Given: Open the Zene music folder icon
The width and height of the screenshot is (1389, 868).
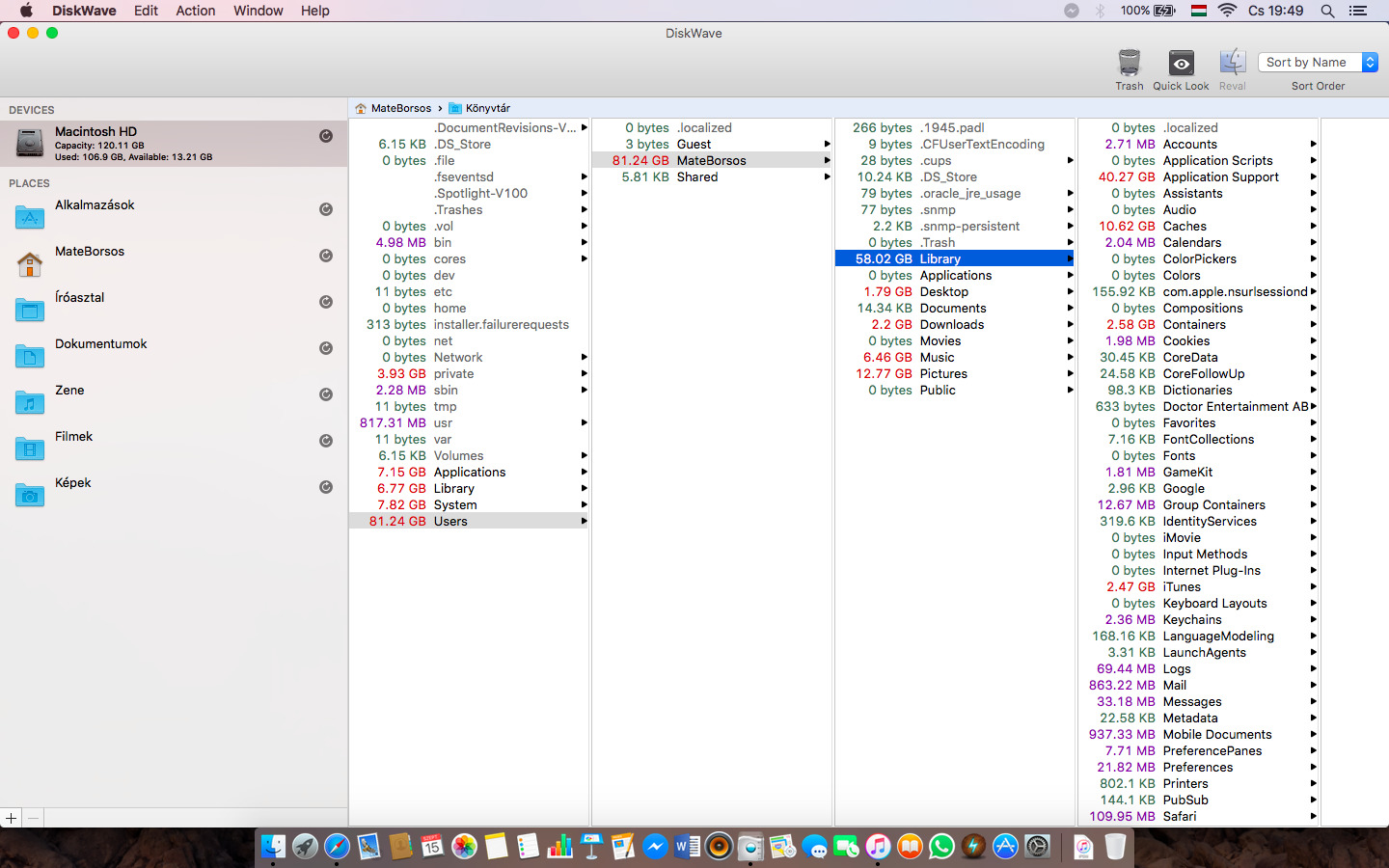Looking at the screenshot, I should pyautogui.click(x=30, y=402).
